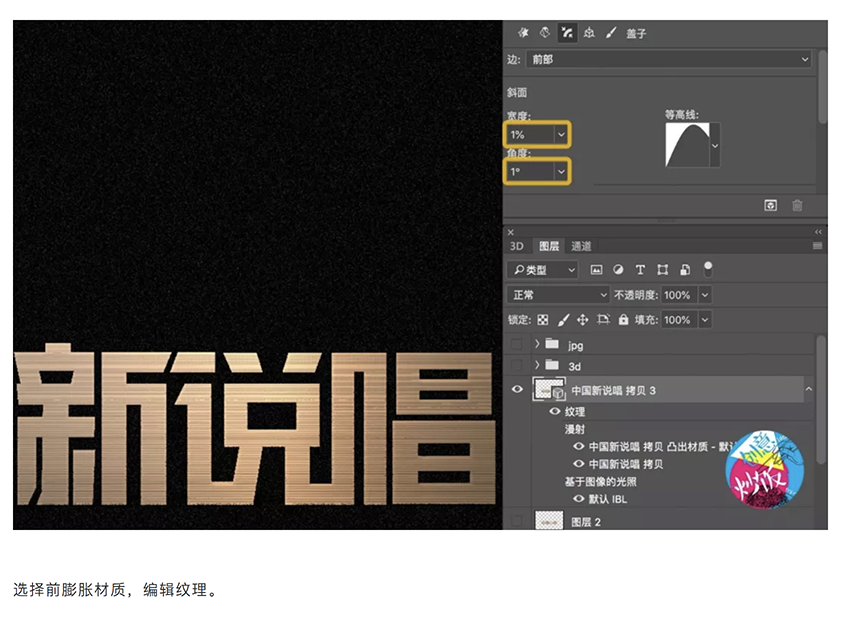Filter layers by pixel layer icon
The image size is (844, 627).
[x=596, y=270]
